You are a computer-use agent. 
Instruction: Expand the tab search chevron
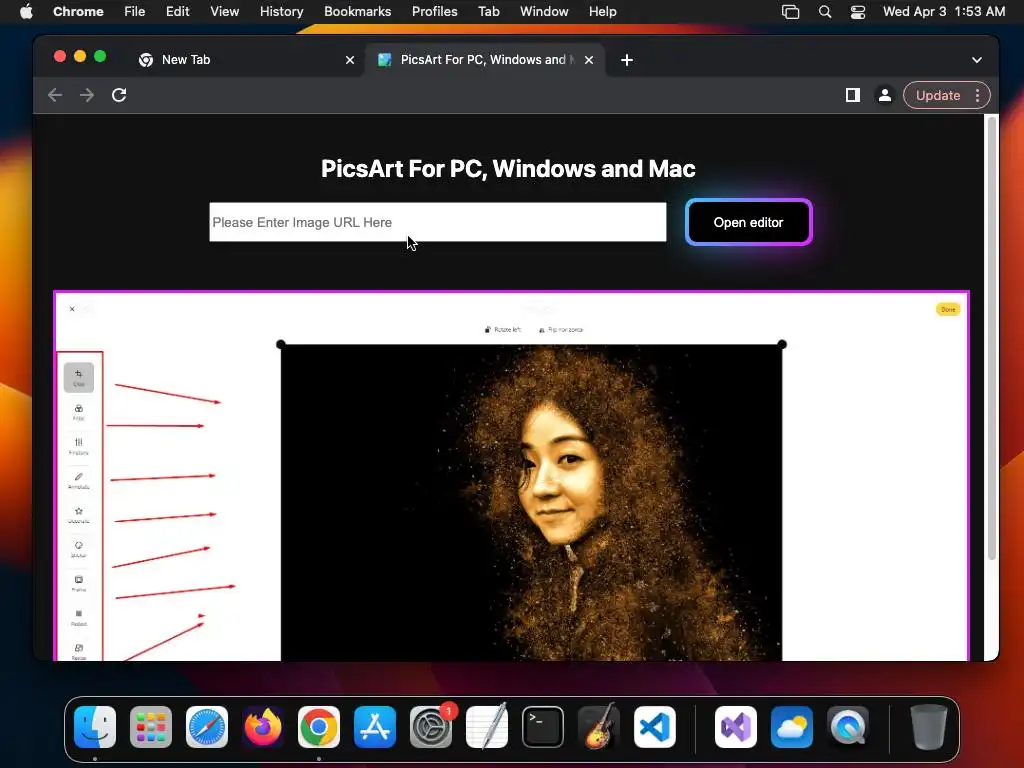(977, 60)
